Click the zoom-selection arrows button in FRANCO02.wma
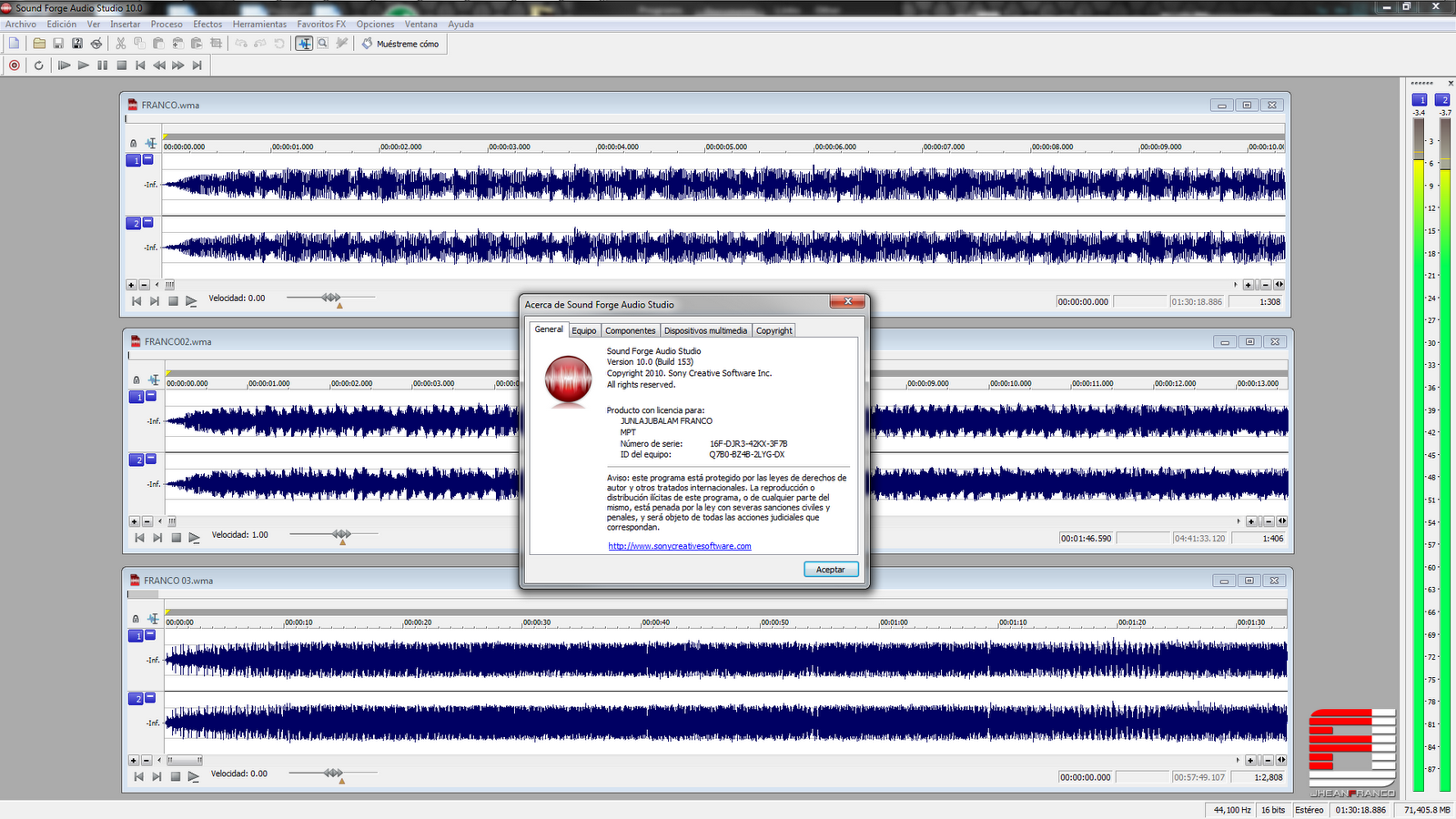Viewport: 1456px width, 819px height. [1282, 521]
